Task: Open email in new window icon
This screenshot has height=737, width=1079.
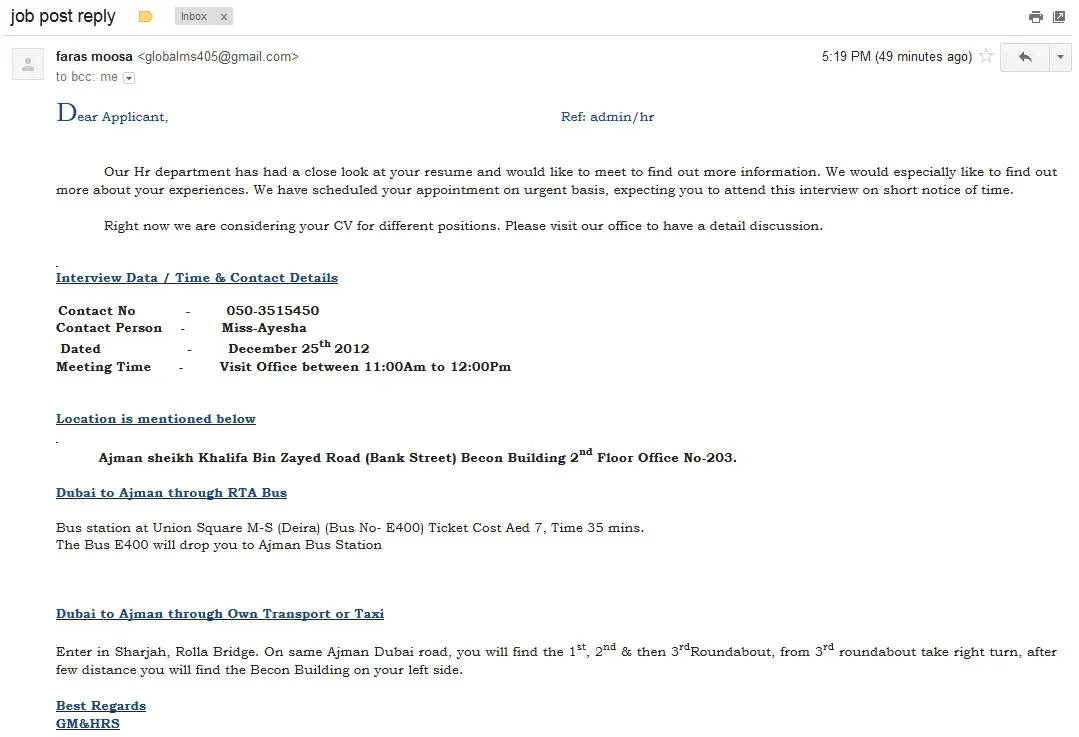Action: click(x=1059, y=17)
